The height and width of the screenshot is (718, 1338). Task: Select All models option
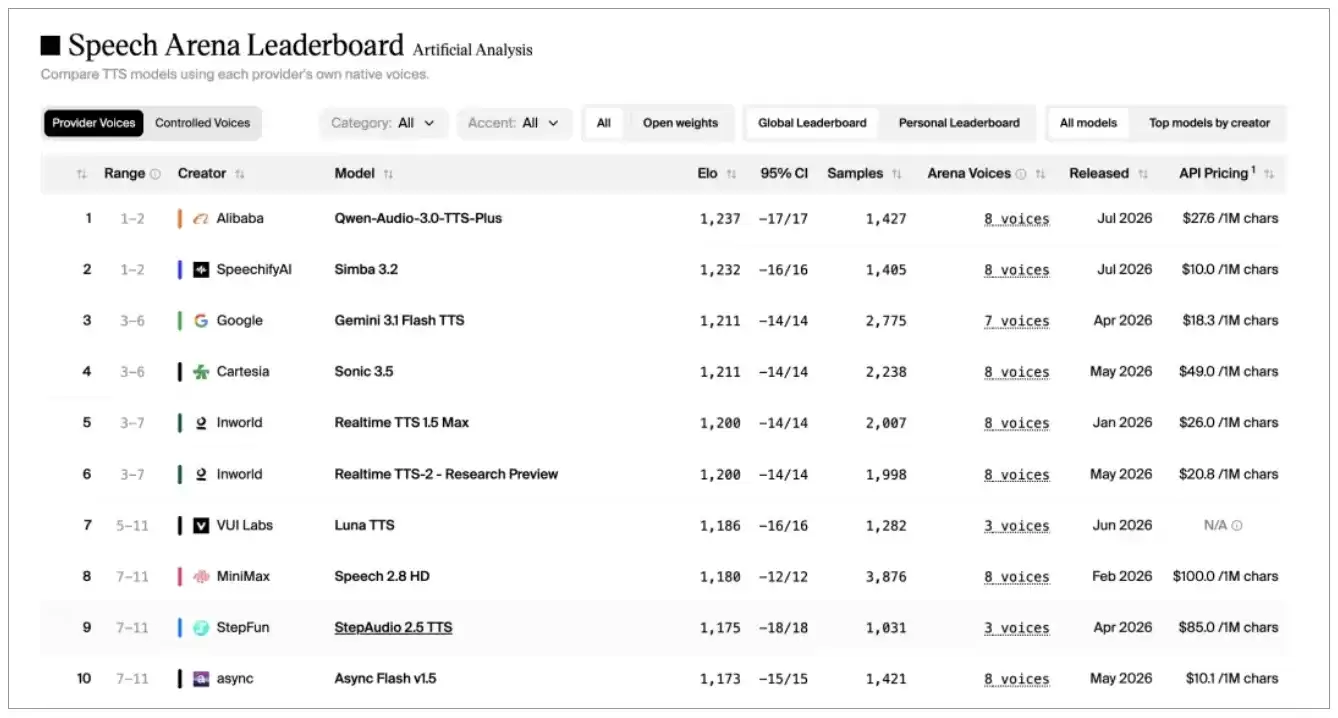click(x=1088, y=123)
